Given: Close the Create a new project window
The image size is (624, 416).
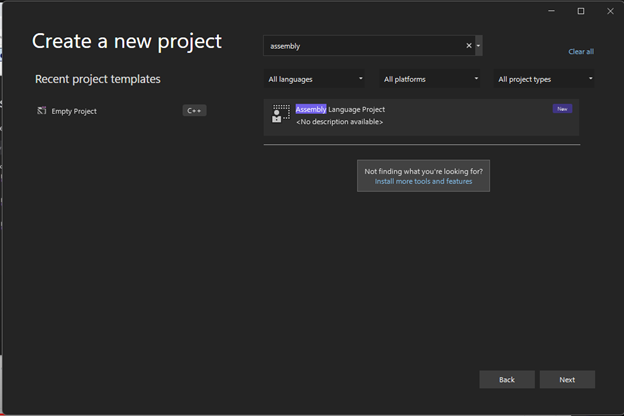Looking at the screenshot, I should 610,11.
